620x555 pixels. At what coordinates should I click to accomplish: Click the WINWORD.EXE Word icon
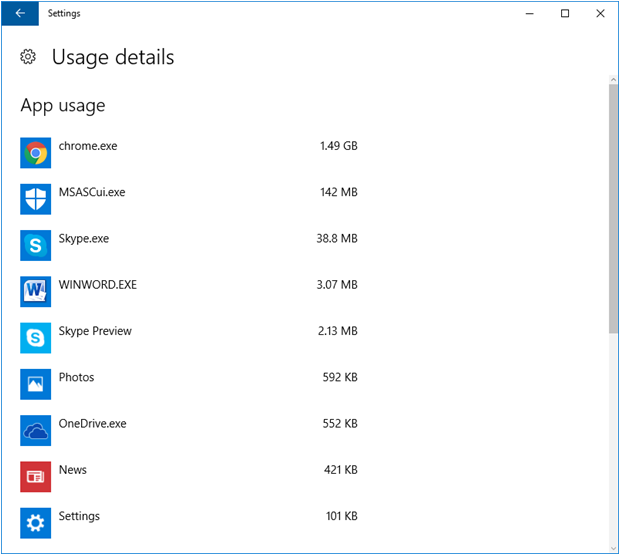(36, 291)
